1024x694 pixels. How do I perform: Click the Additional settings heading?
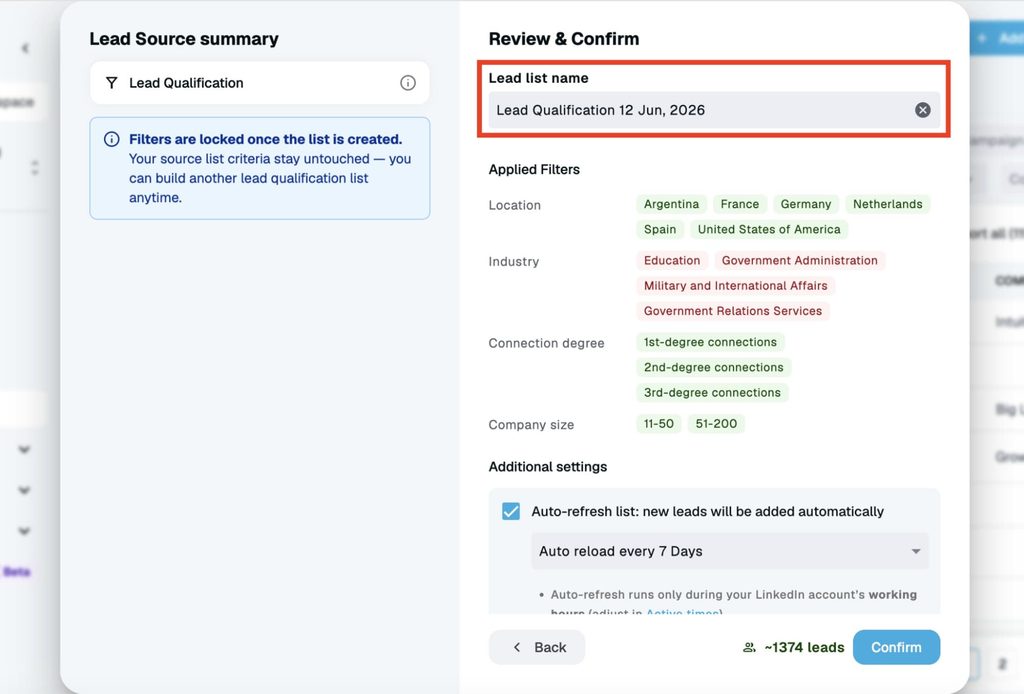pos(548,467)
